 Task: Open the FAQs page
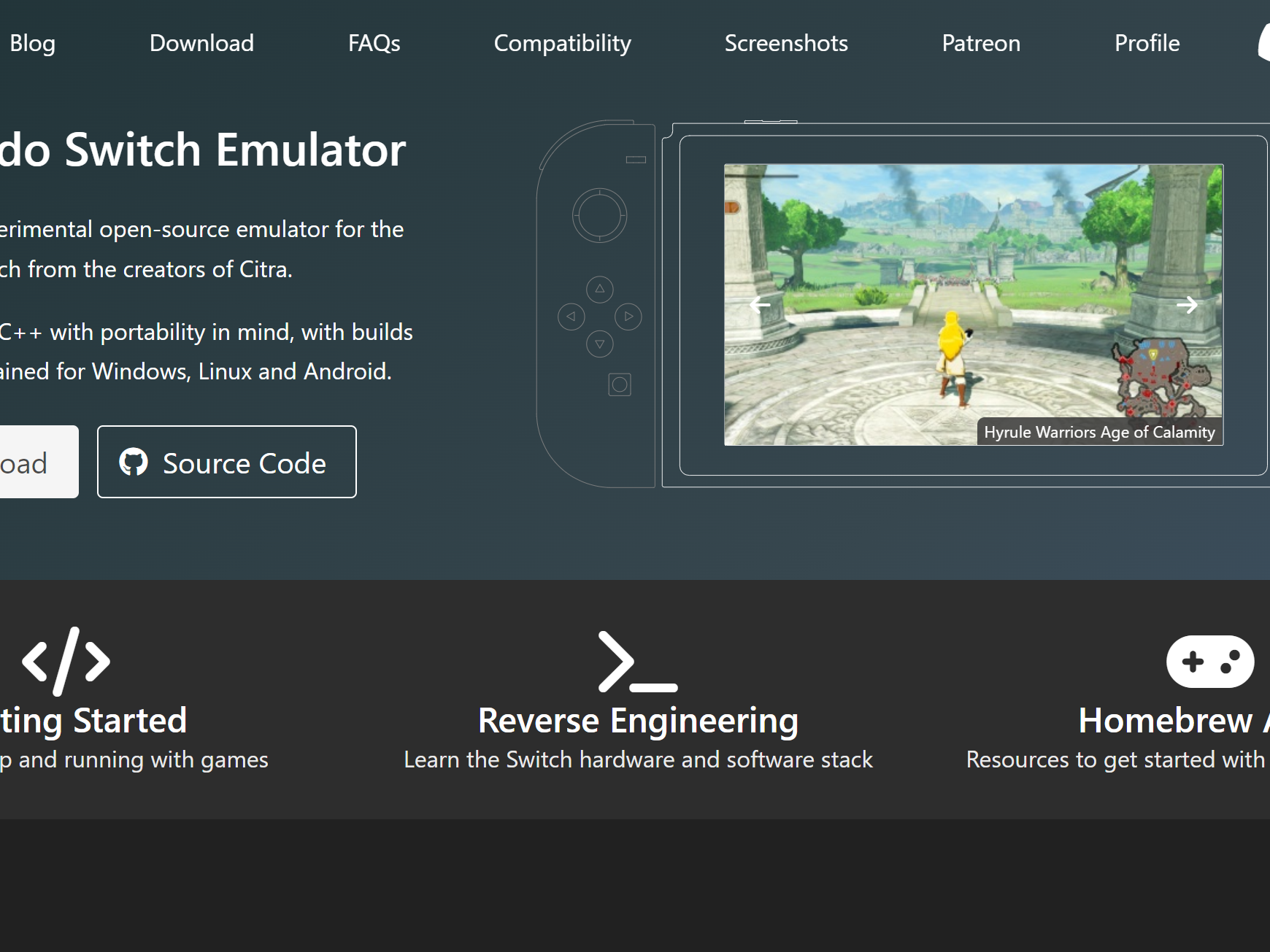pyautogui.click(x=374, y=43)
